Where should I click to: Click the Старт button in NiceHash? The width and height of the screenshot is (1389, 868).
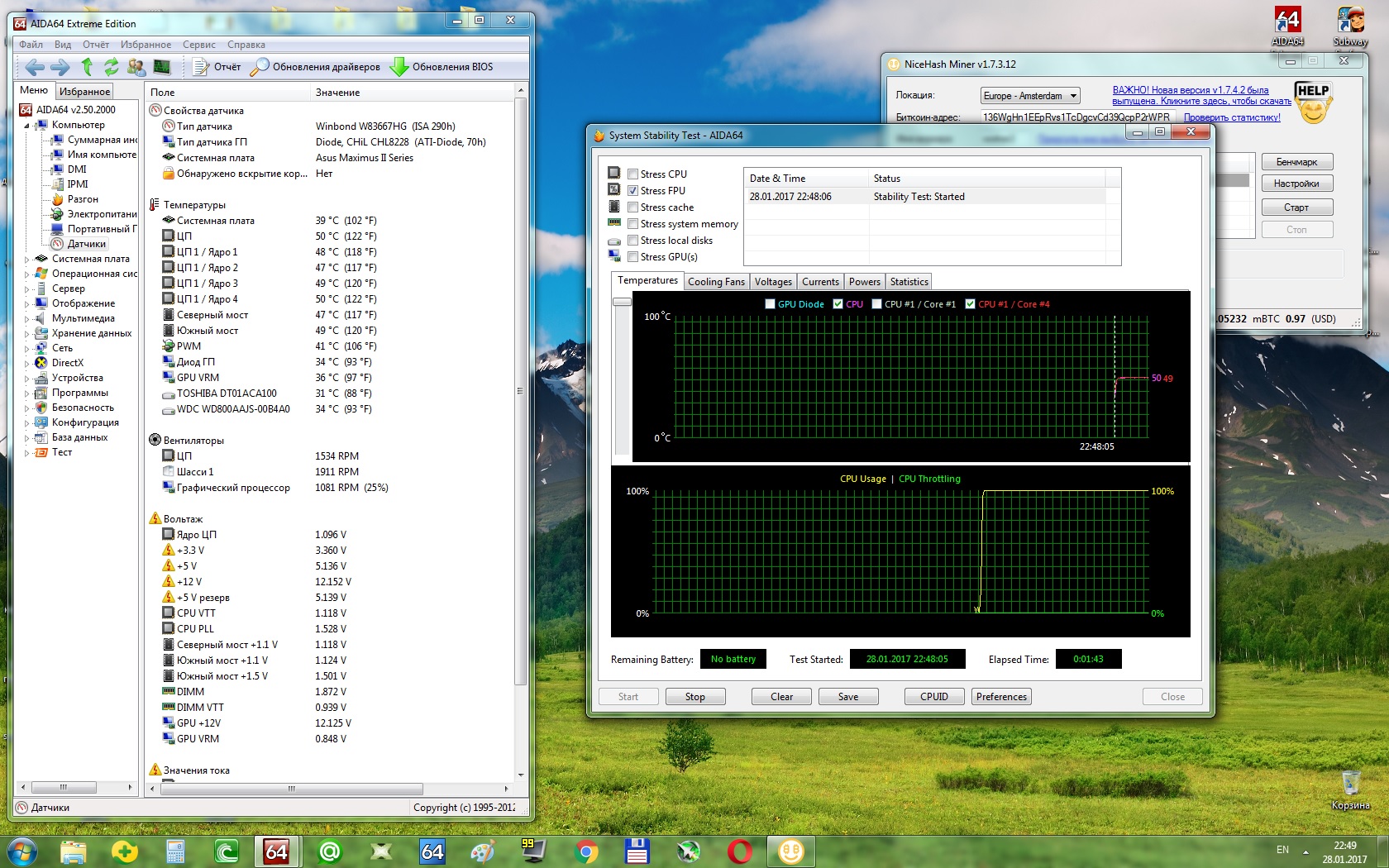pyautogui.click(x=1297, y=207)
